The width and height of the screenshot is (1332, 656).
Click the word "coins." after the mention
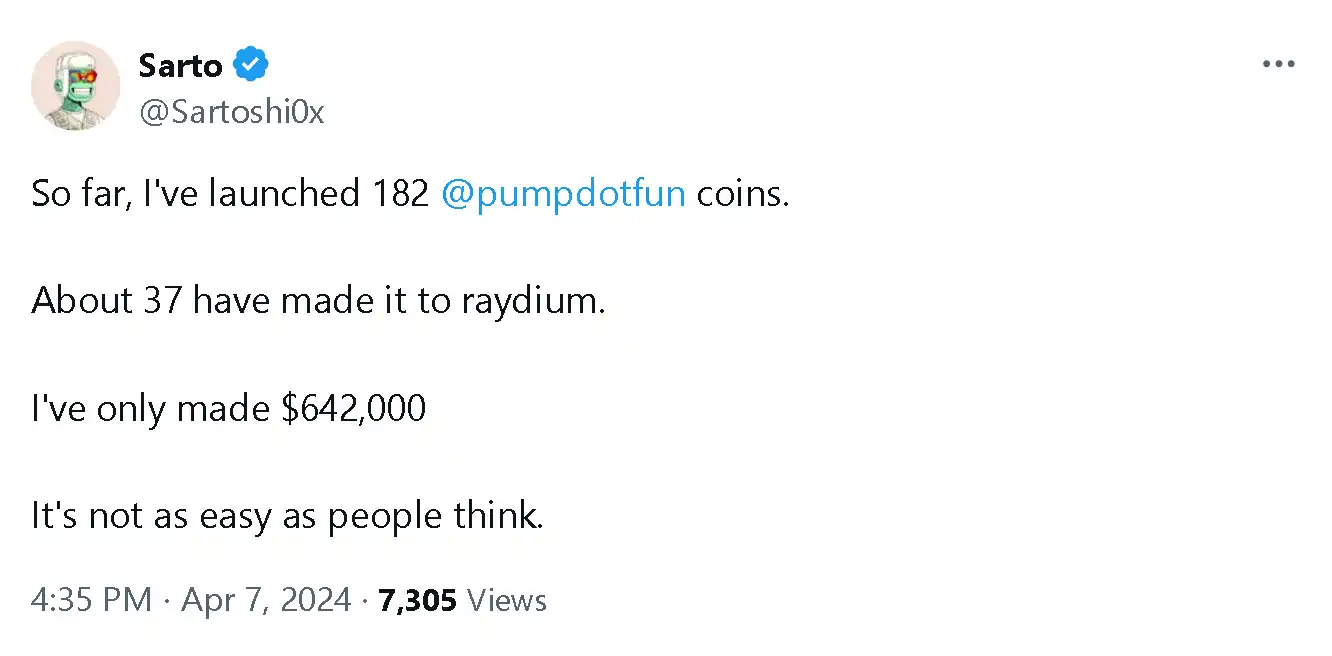(x=743, y=193)
